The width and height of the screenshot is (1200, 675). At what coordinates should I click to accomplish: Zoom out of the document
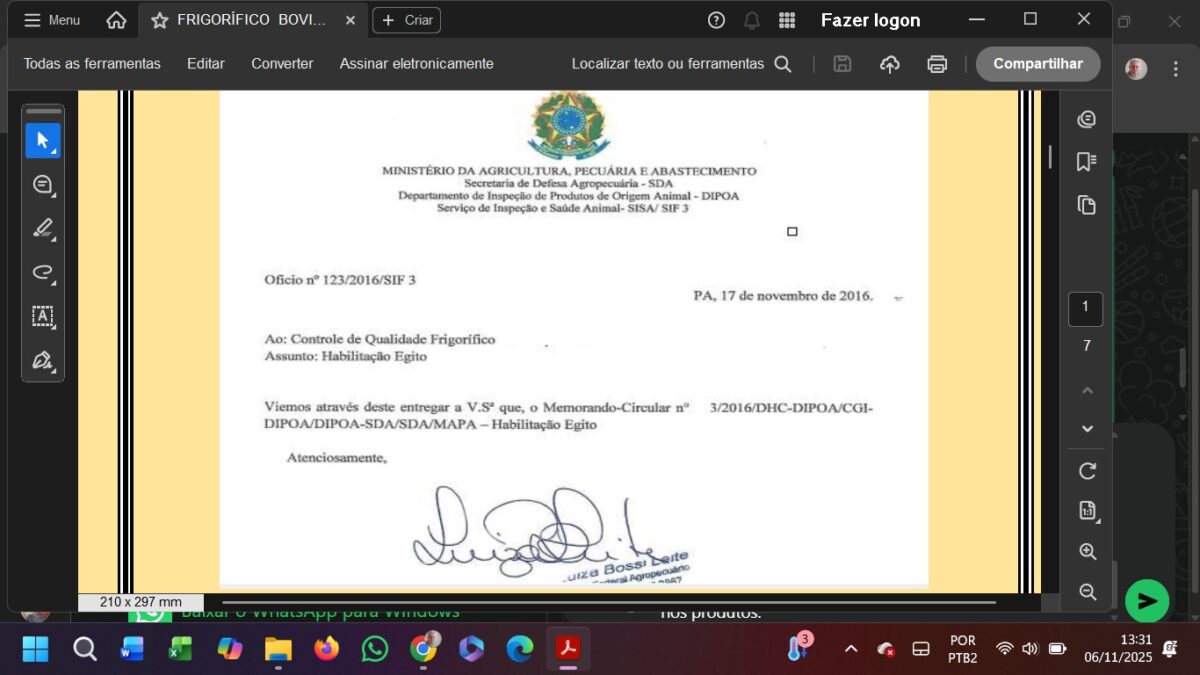1087,592
